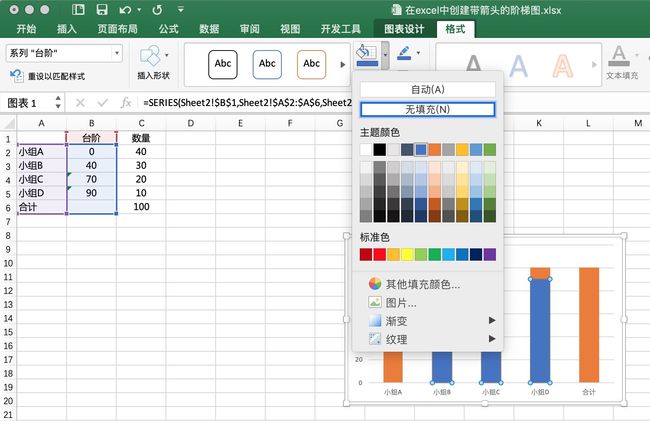Switch to the 图表设计 tab
650x421 pixels.
coord(404,29)
